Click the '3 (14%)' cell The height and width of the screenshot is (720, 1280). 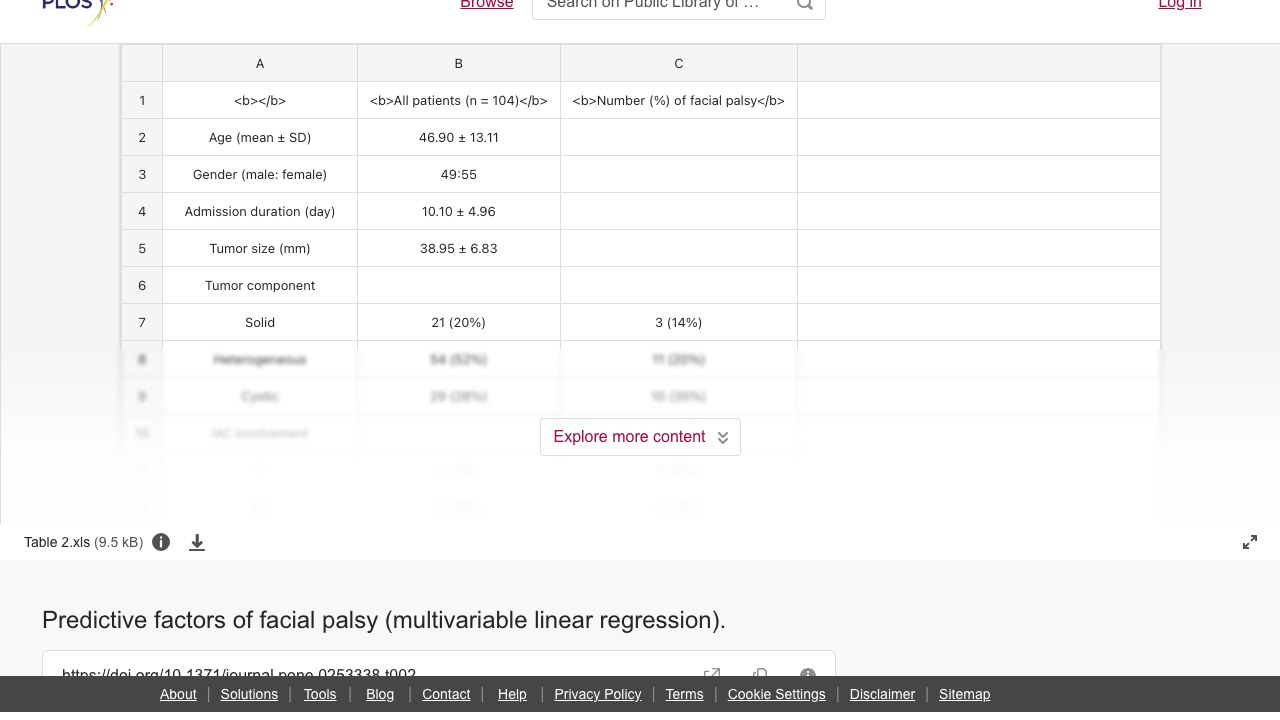pyautogui.click(x=679, y=322)
